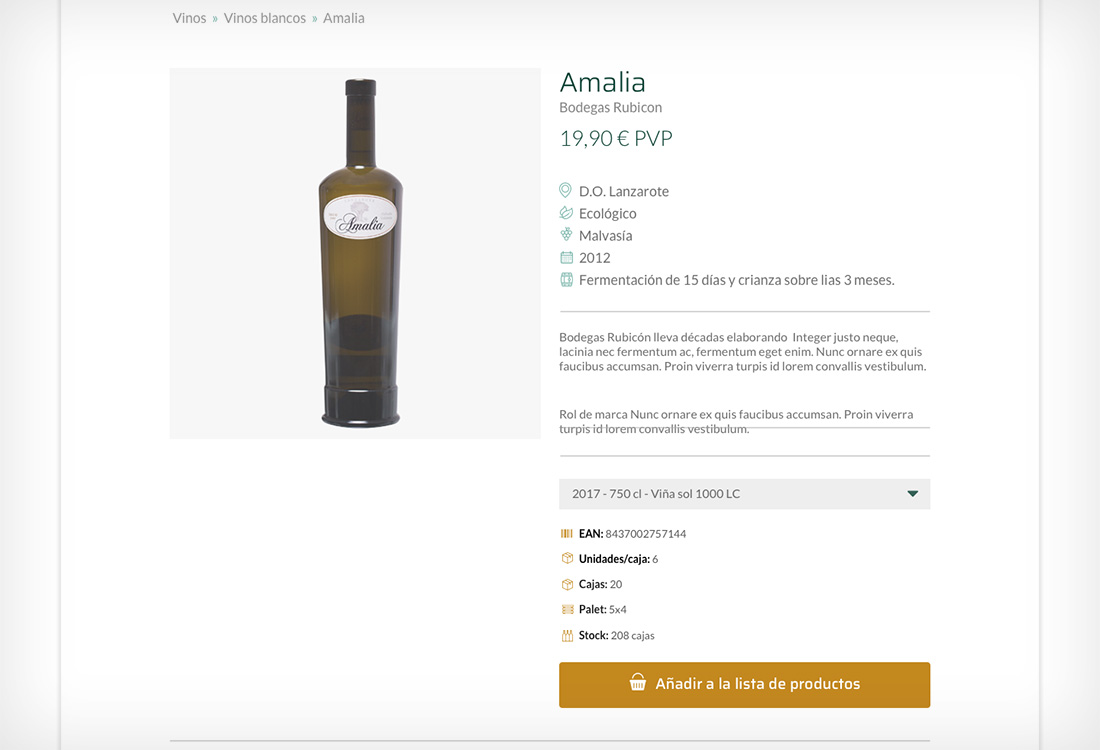The width and height of the screenshot is (1100, 750).
Task: Click the basket icon on add button
Action: 638,683
